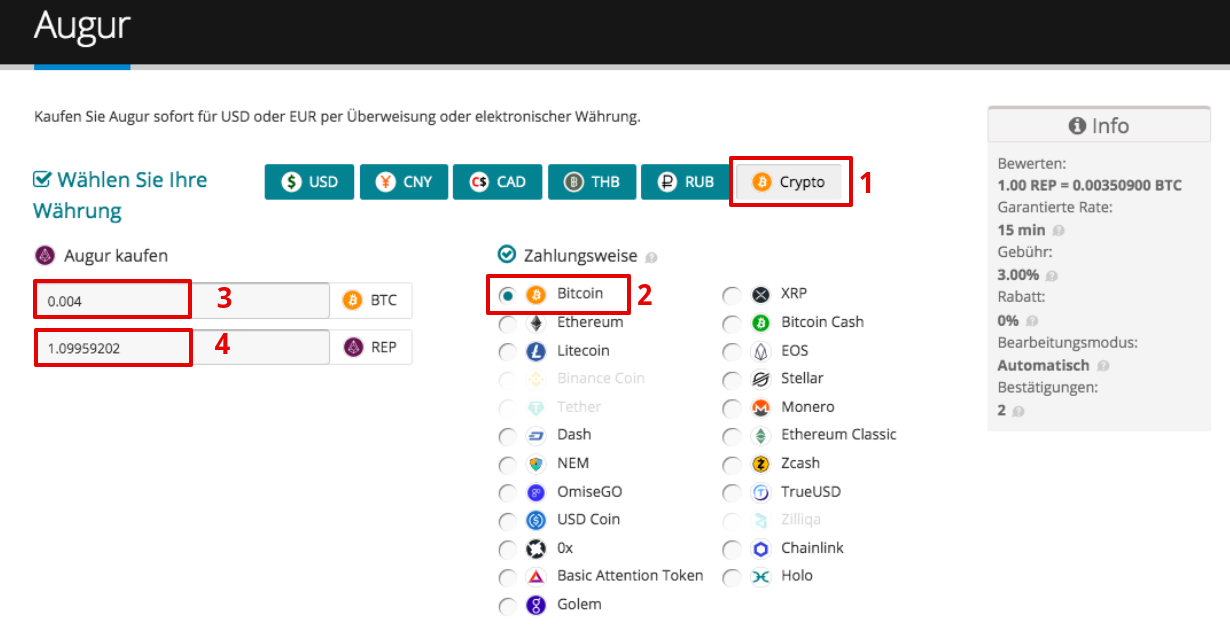Select the Chainlink radio button
Screen dimensions: 1230x629
pos(732,549)
